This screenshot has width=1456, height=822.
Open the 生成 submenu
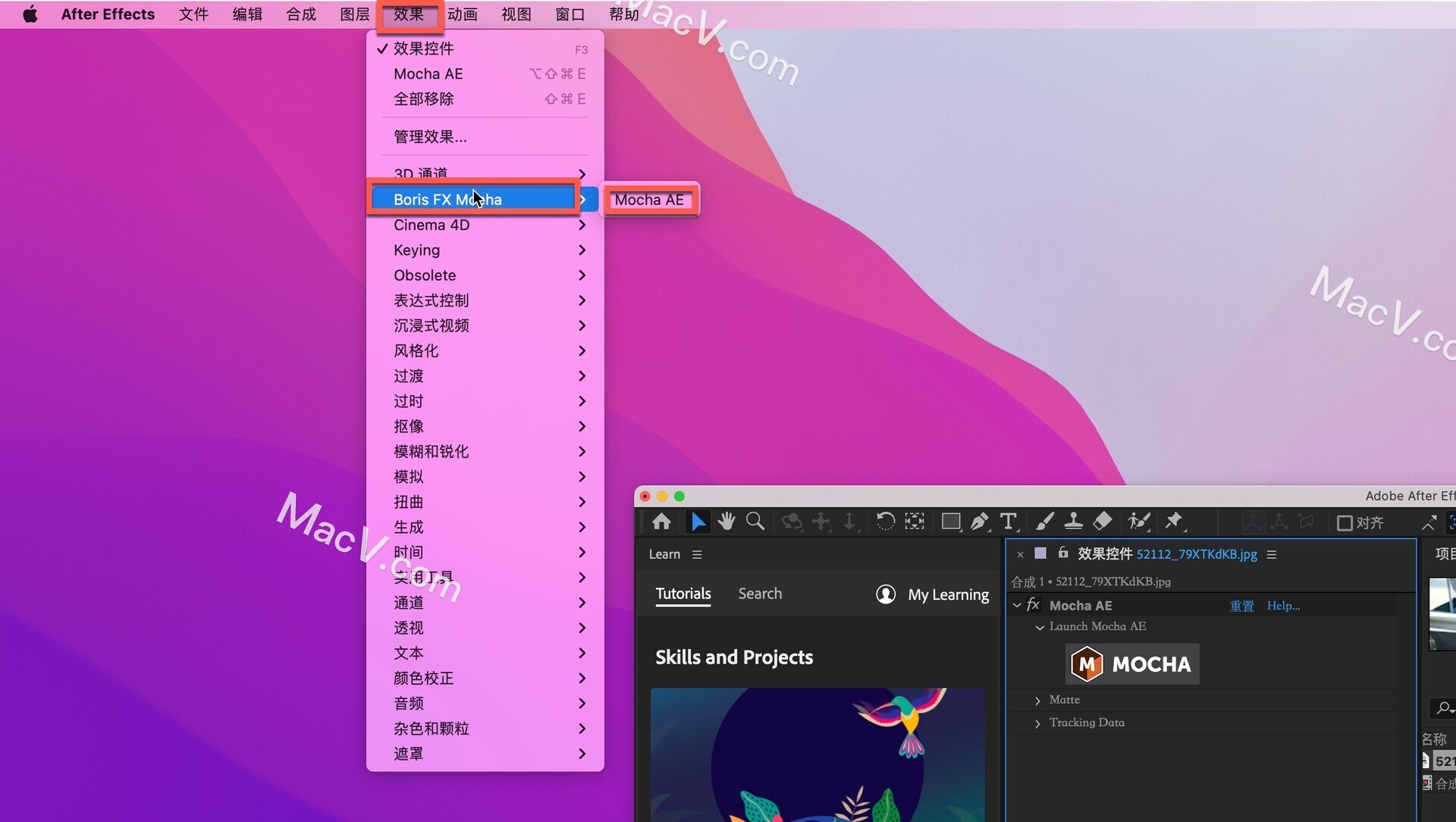485,527
